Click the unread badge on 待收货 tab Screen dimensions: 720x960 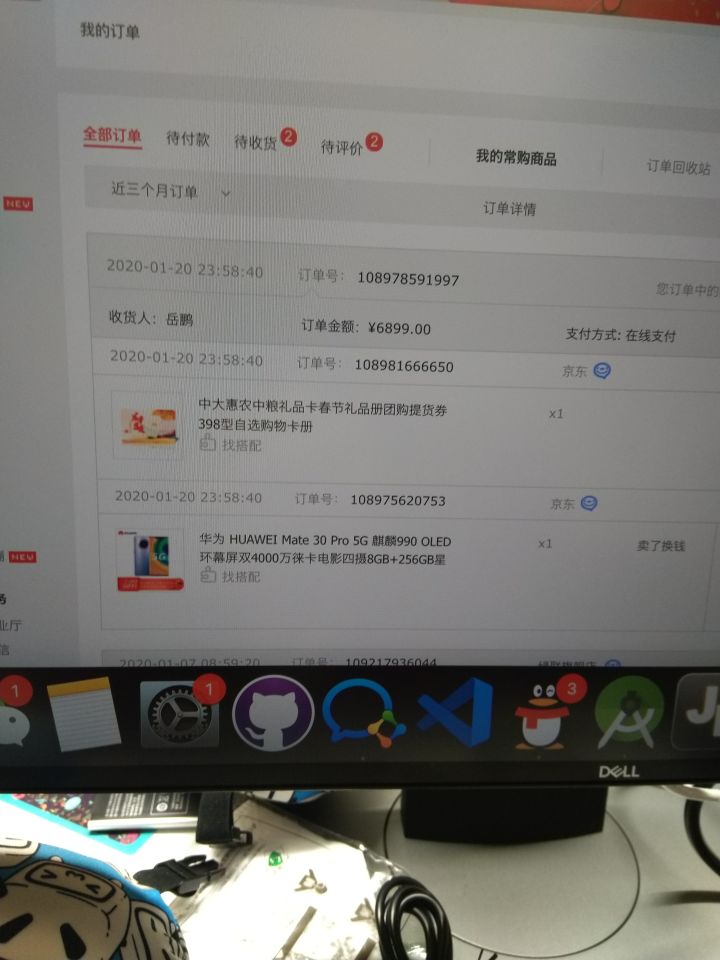pyautogui.click(x=288, y=137)
